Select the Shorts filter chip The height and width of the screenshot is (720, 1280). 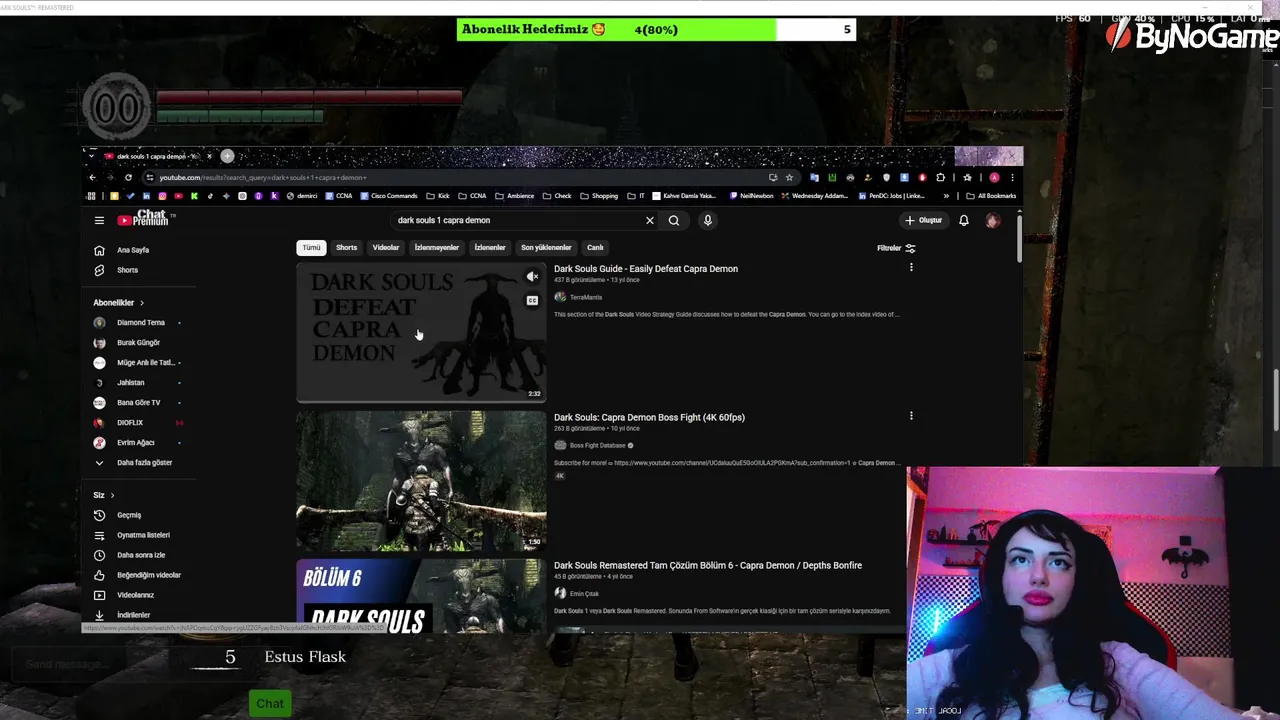[346, 248]
